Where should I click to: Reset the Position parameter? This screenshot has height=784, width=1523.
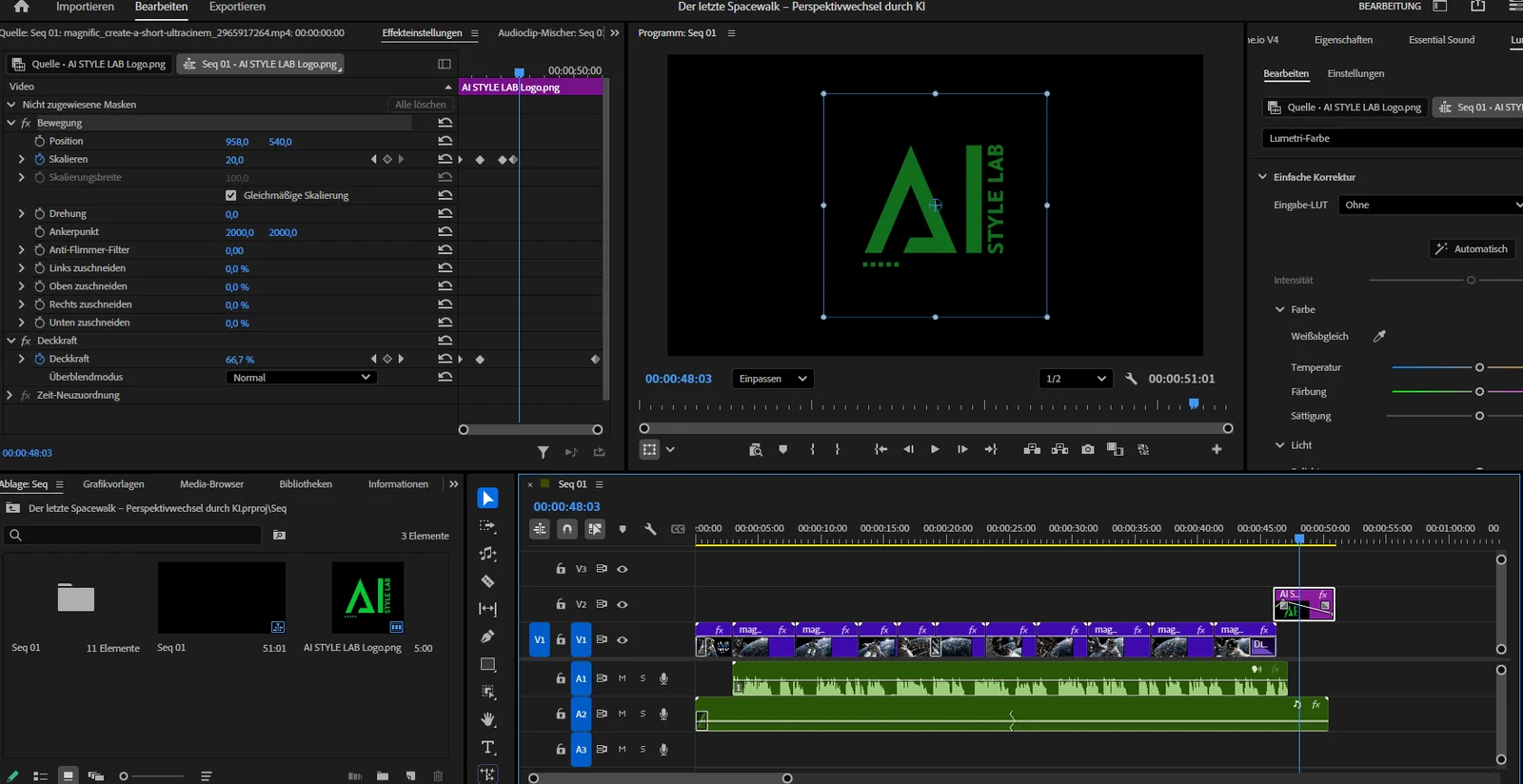click(445, 141)
